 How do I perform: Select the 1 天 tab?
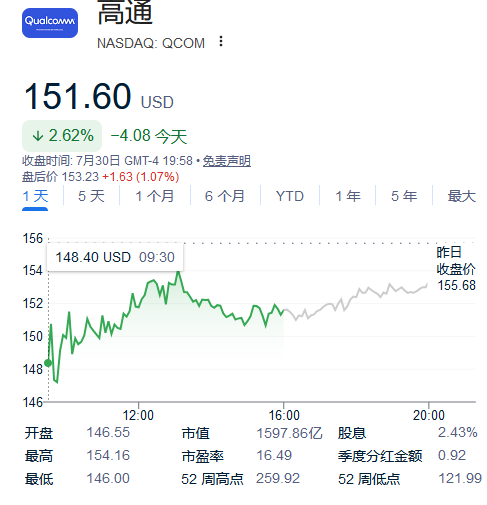(x=35, y=196)
